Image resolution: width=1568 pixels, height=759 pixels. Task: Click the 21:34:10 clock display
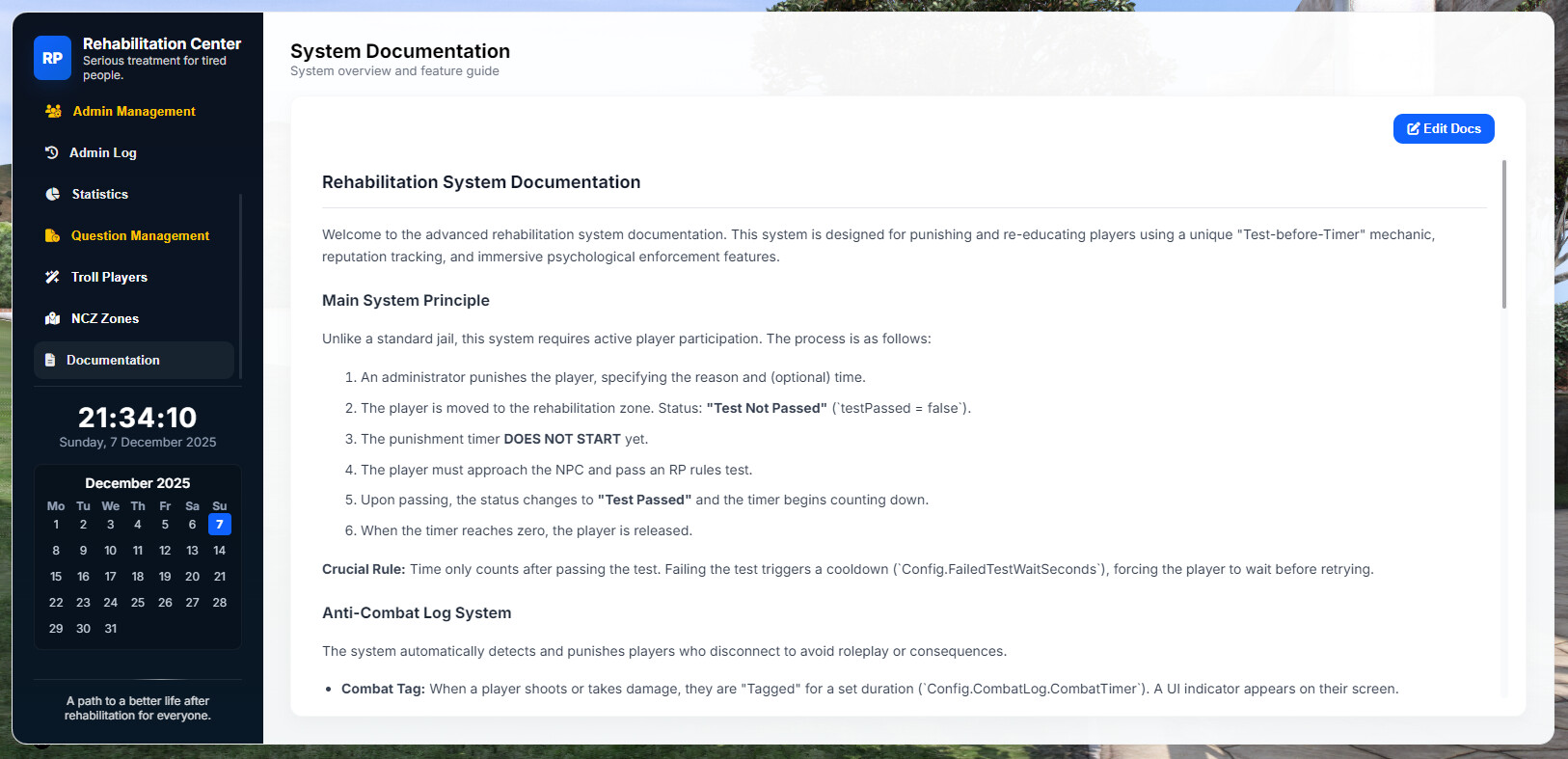137,418
